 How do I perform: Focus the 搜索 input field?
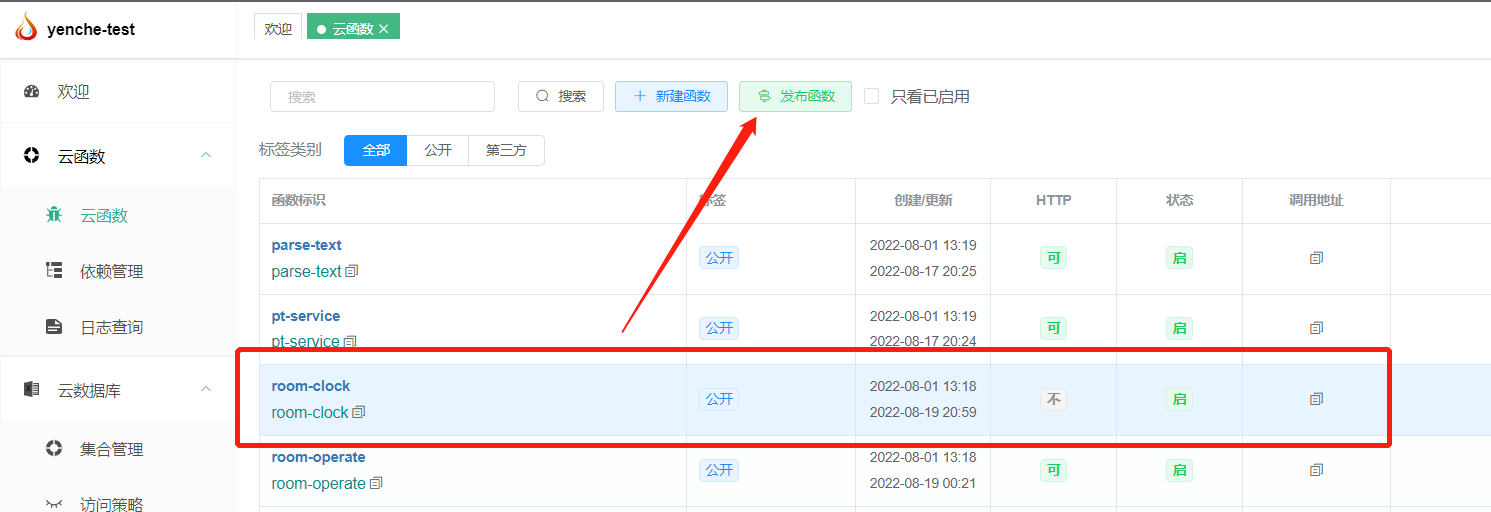tap(382, 96)
